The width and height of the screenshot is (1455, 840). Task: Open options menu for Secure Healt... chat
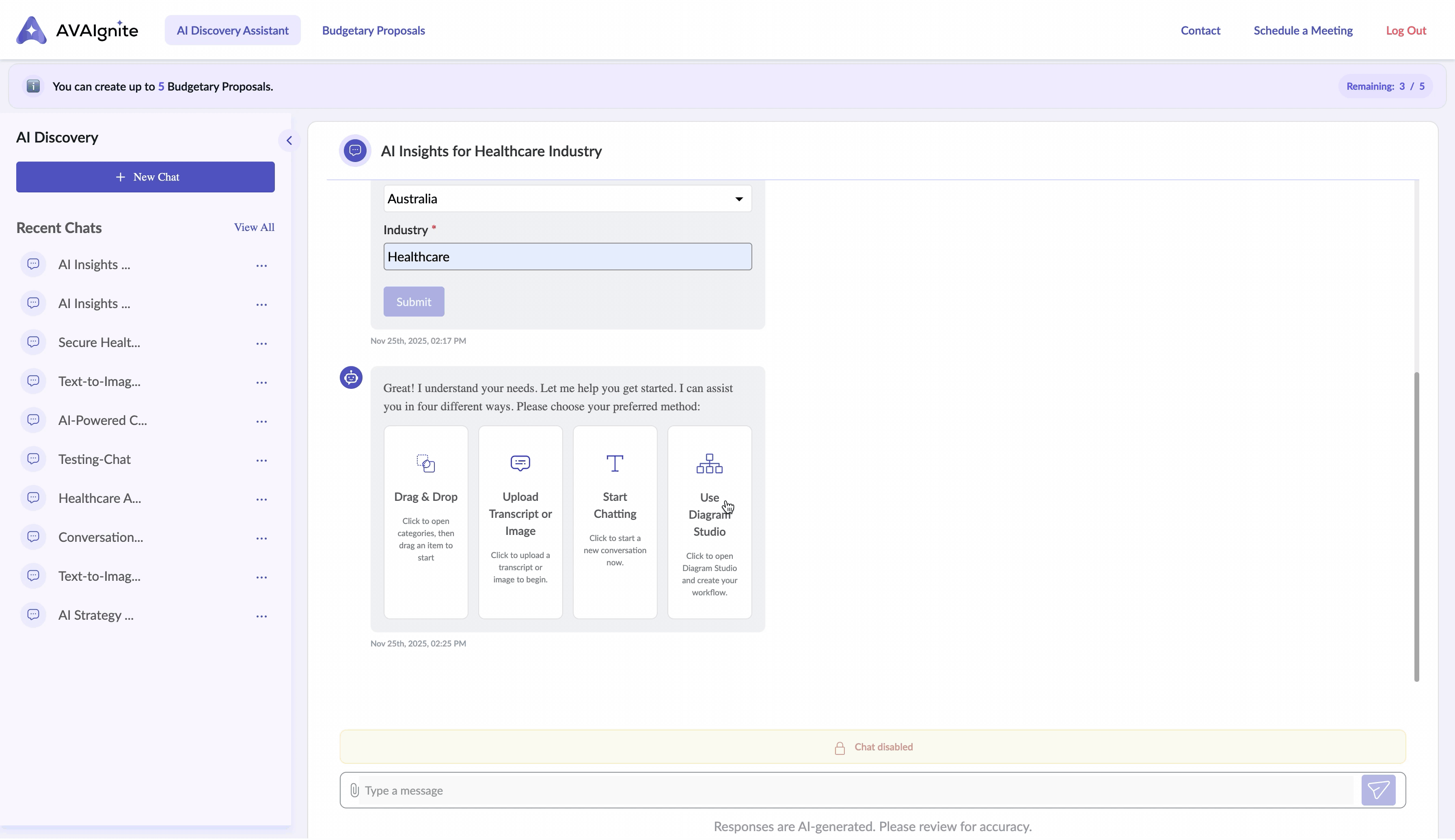point(261,344)
